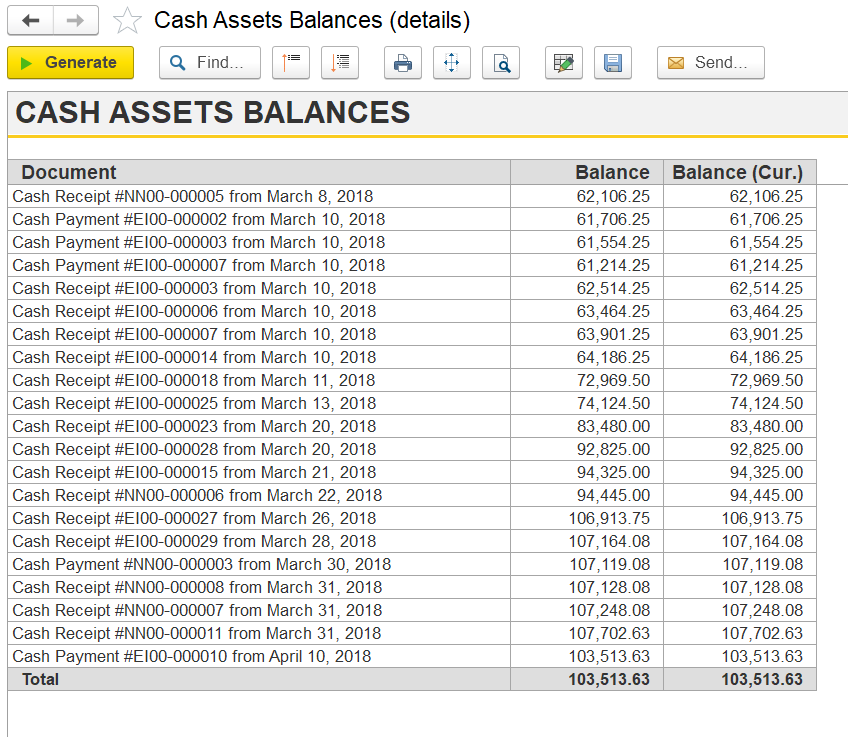
Task: Click the Generate button
Action: point(70,62)
